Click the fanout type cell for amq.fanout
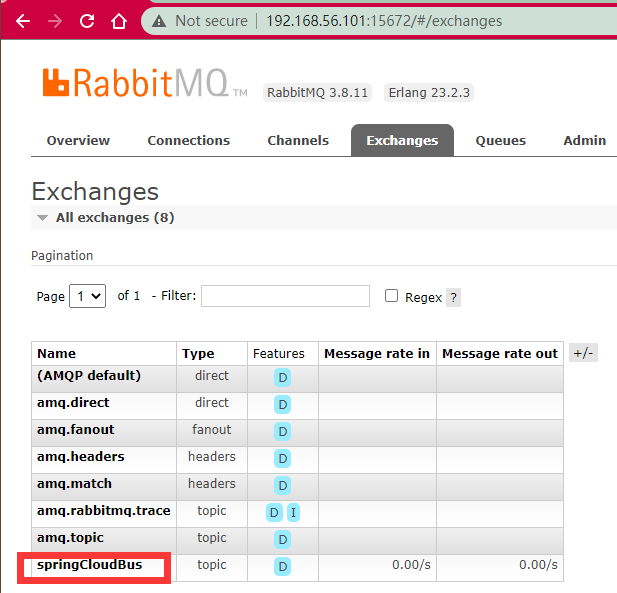The height and width of the screenshot is (593, 617). tap(212, 430)
